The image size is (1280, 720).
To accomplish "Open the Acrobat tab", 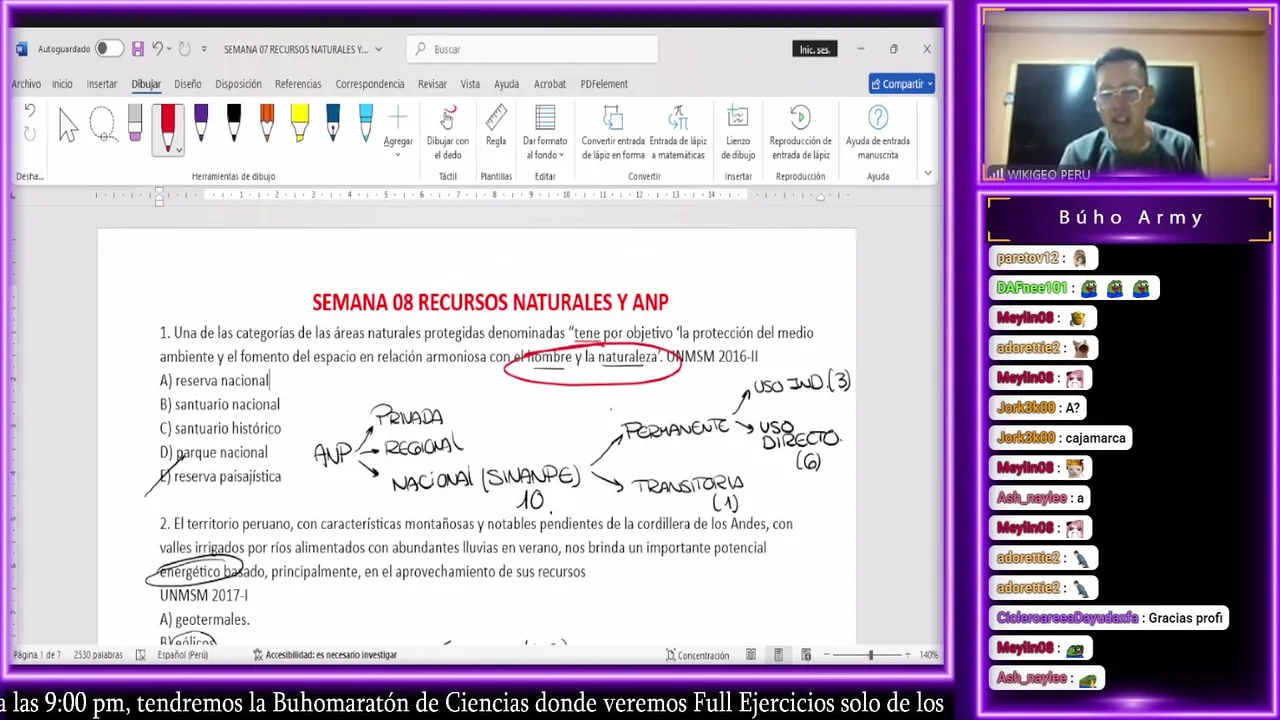I will (549, 84).
